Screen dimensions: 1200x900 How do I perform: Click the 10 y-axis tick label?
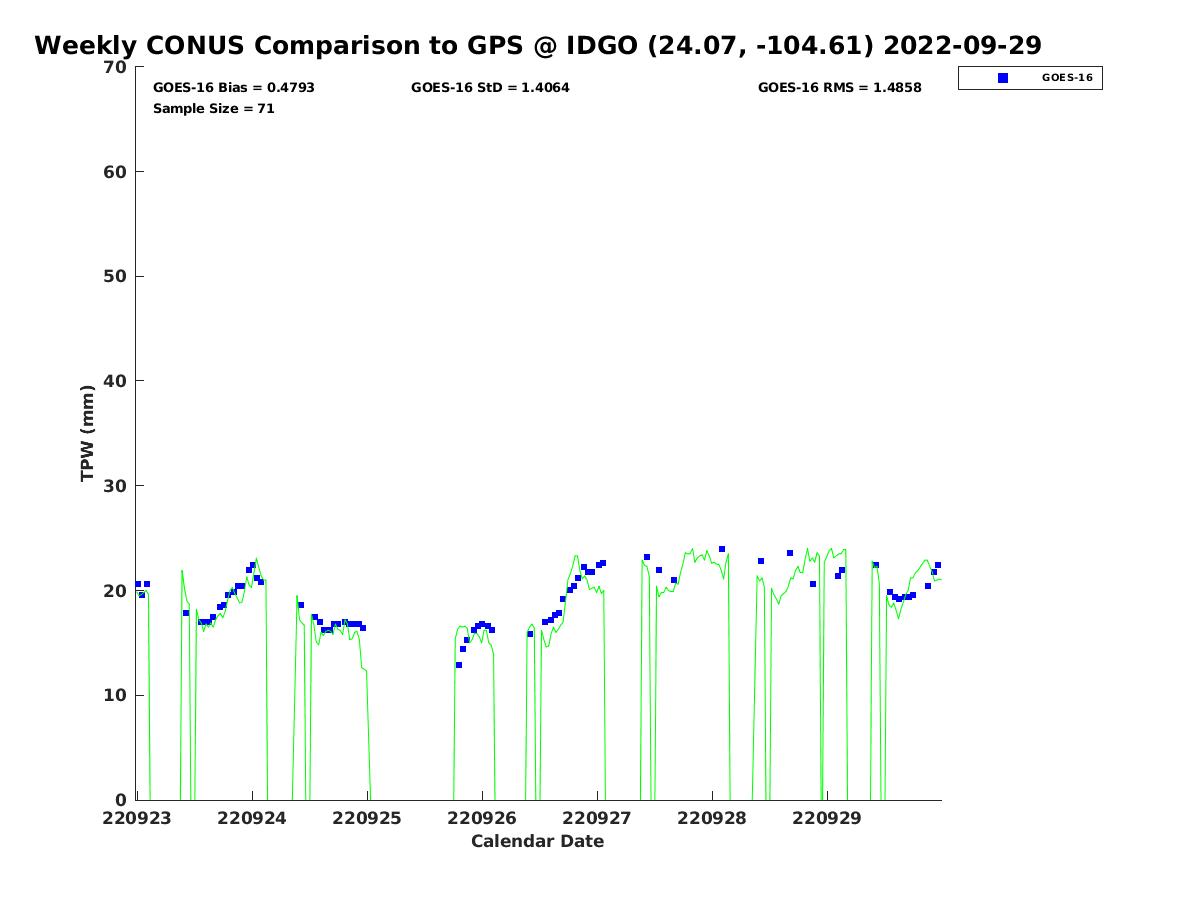pos(116,696)
